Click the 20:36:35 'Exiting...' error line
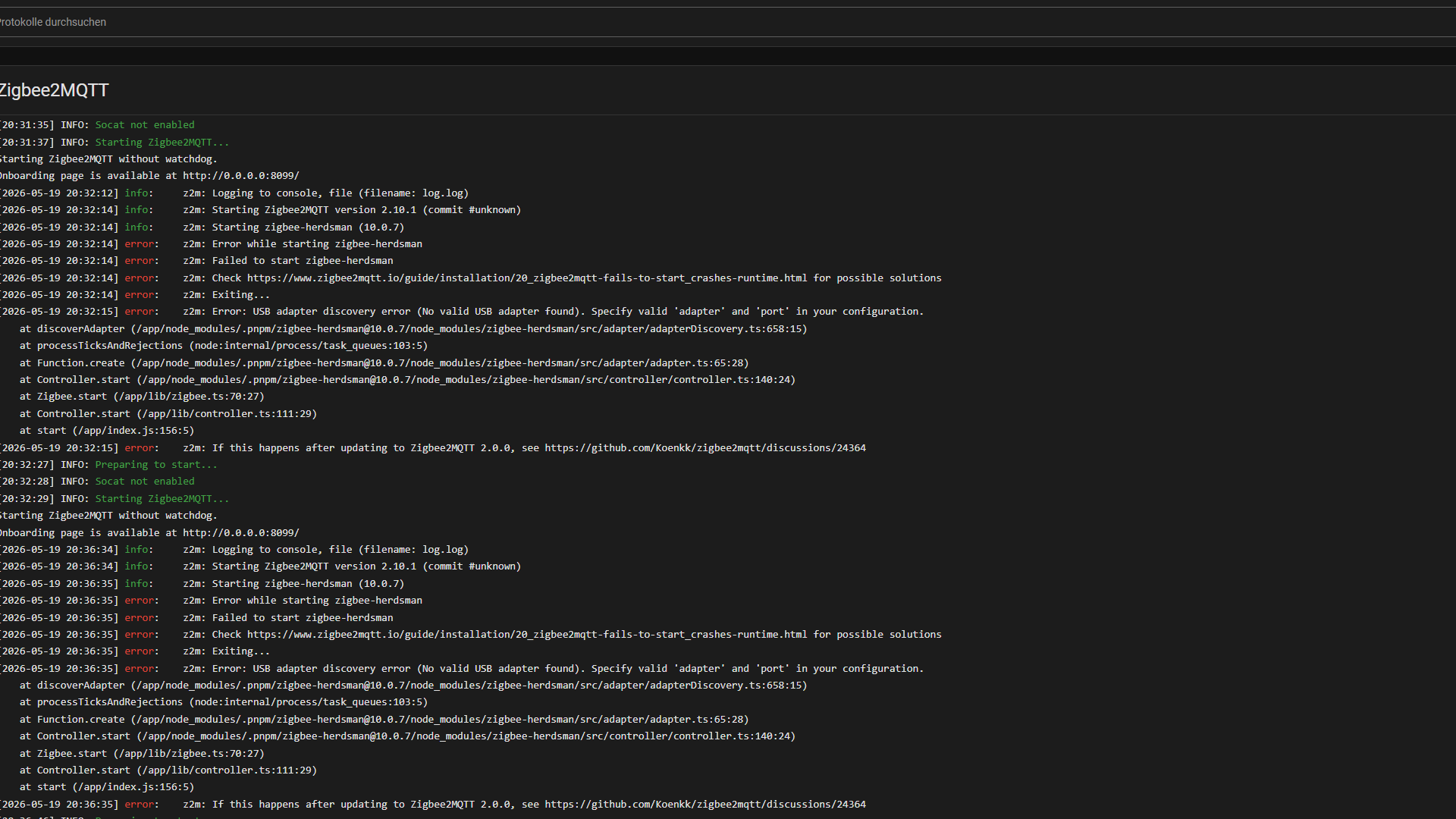The width and height of the screenshot is (1456, 819). [135, 651]
